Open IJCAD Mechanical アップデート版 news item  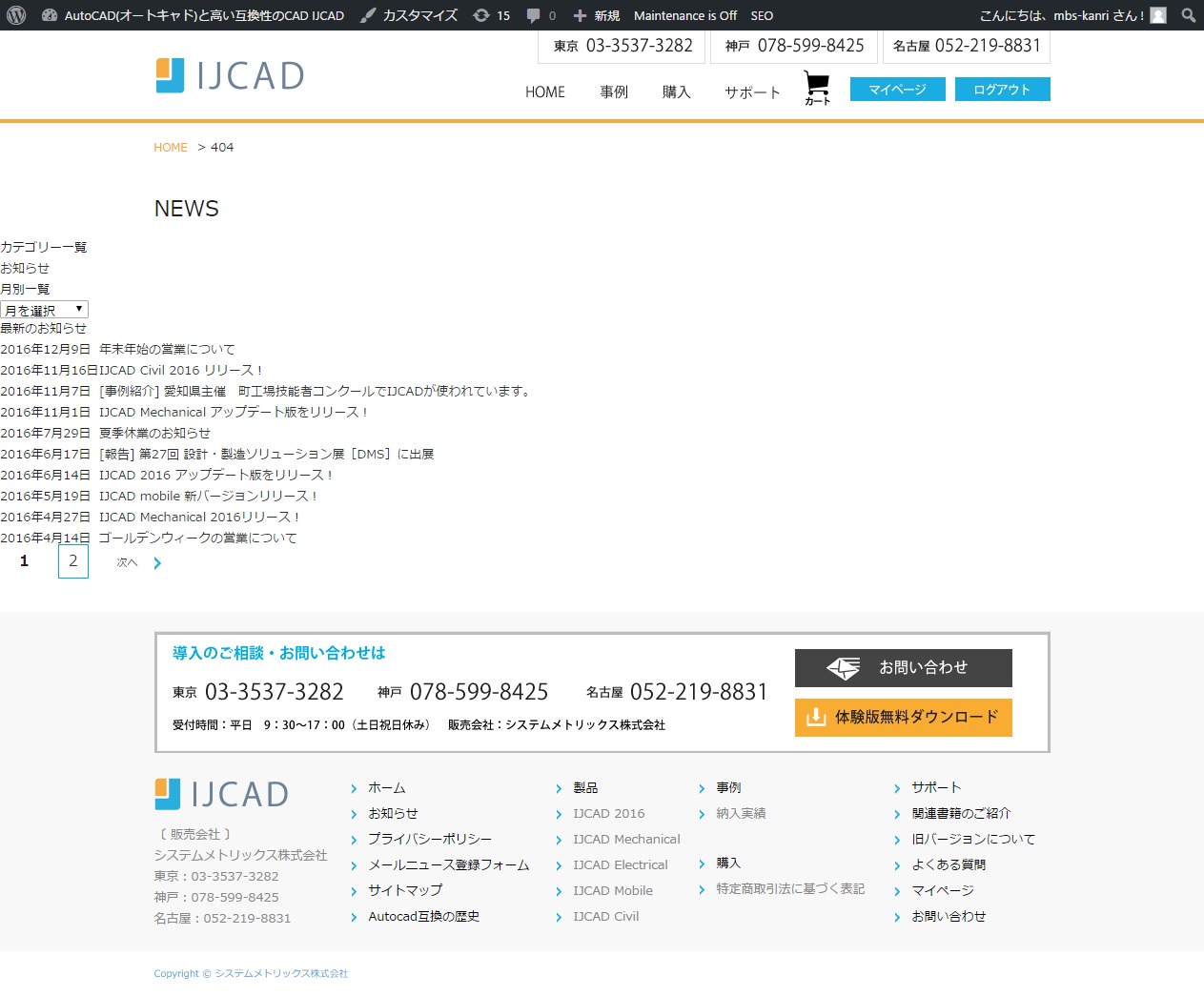[235, 413]
